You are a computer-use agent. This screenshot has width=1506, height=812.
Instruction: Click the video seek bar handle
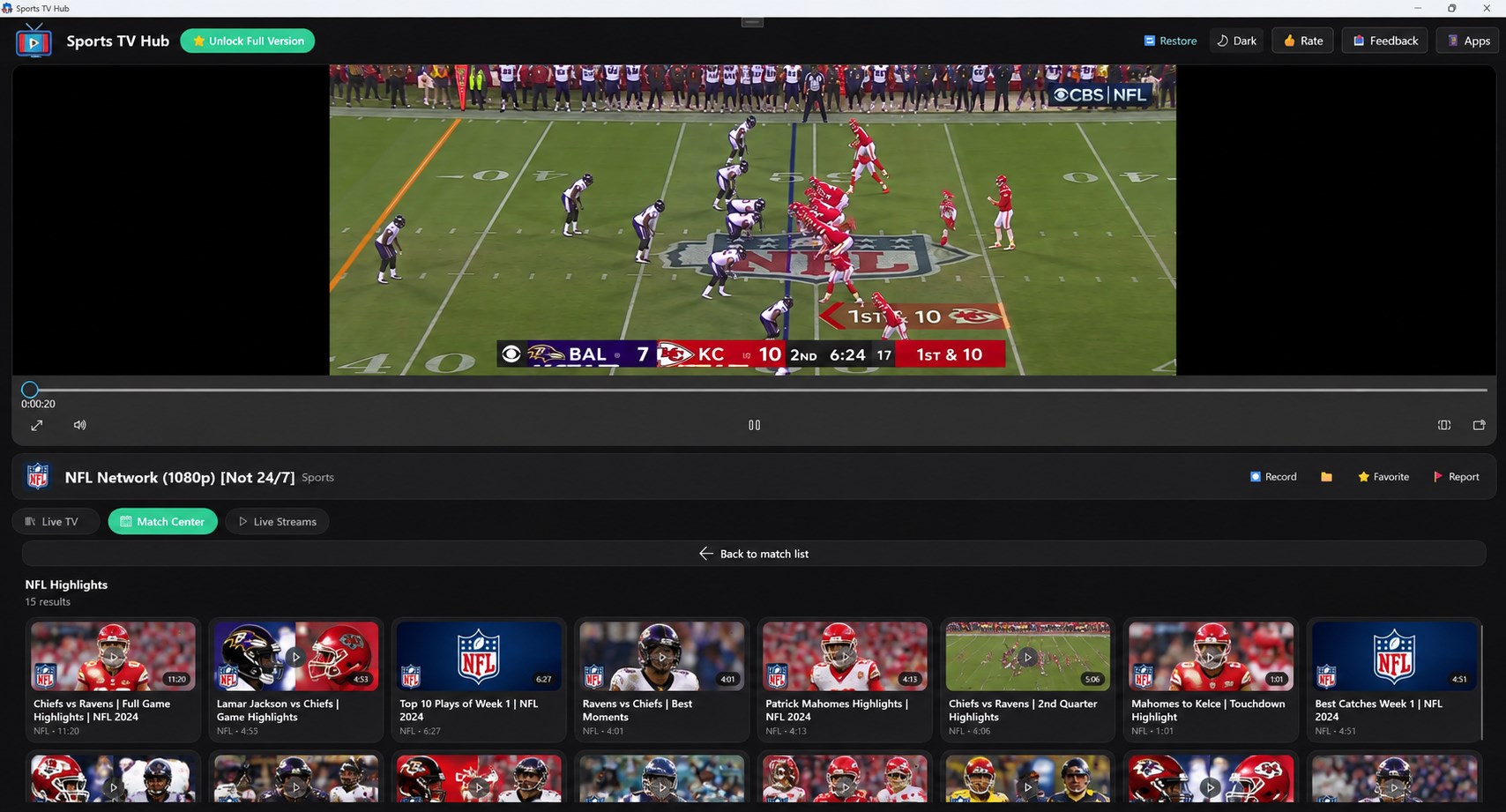30,389
